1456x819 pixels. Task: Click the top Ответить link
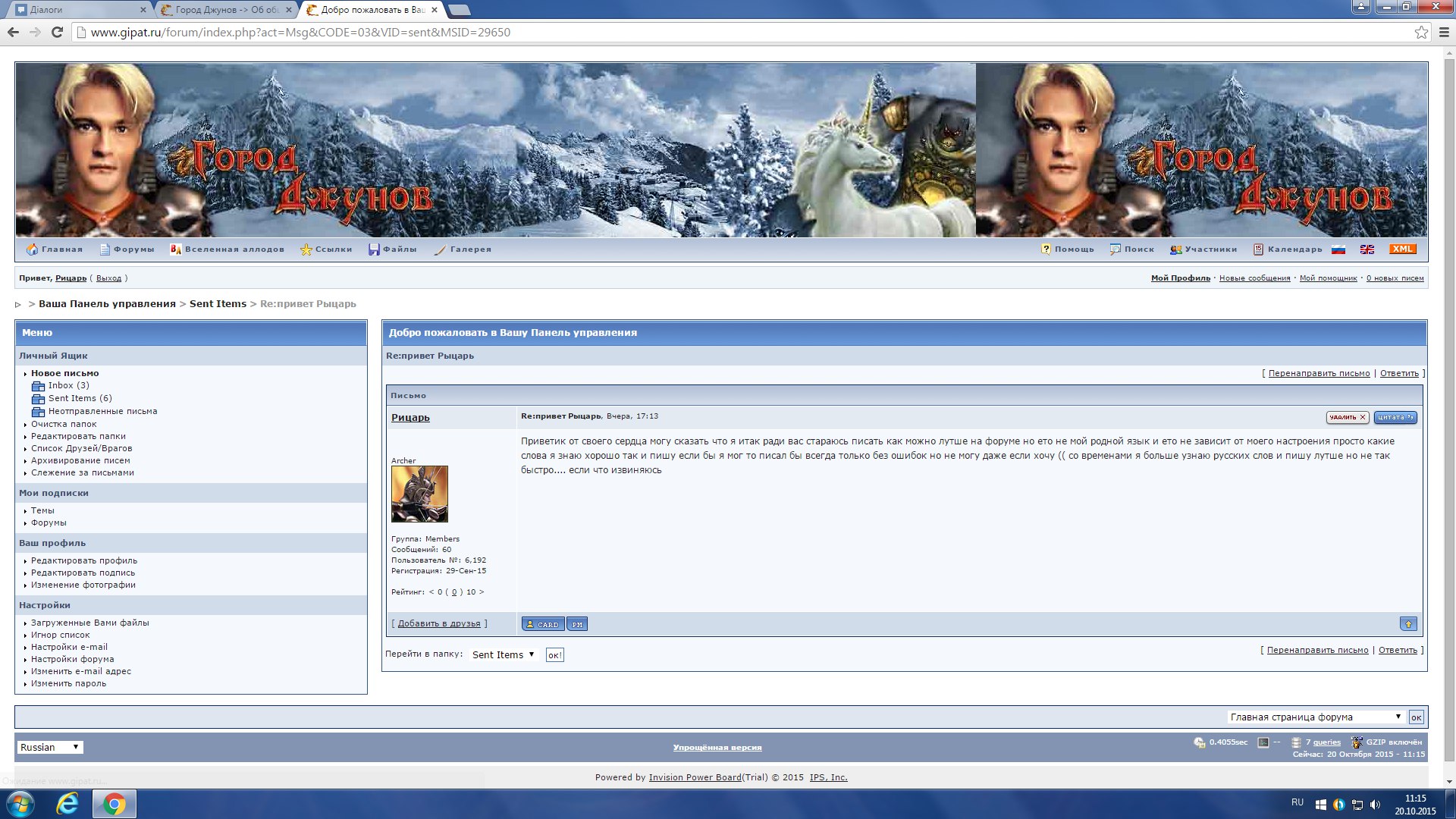tap(1398, 373)
